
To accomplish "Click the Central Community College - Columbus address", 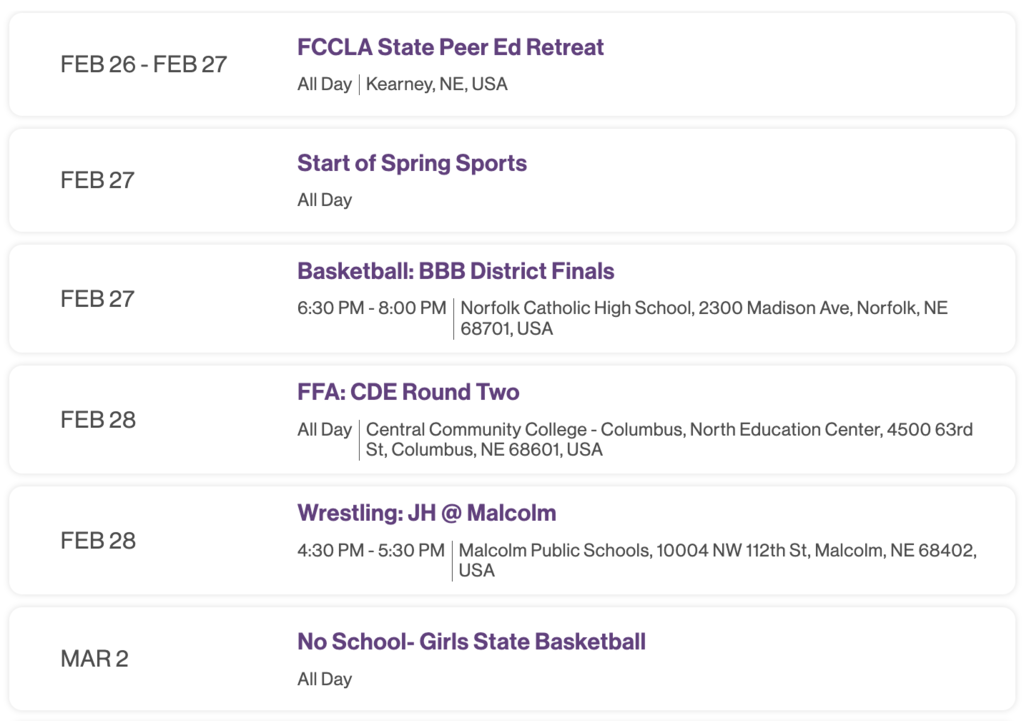I will pos(669,440).
